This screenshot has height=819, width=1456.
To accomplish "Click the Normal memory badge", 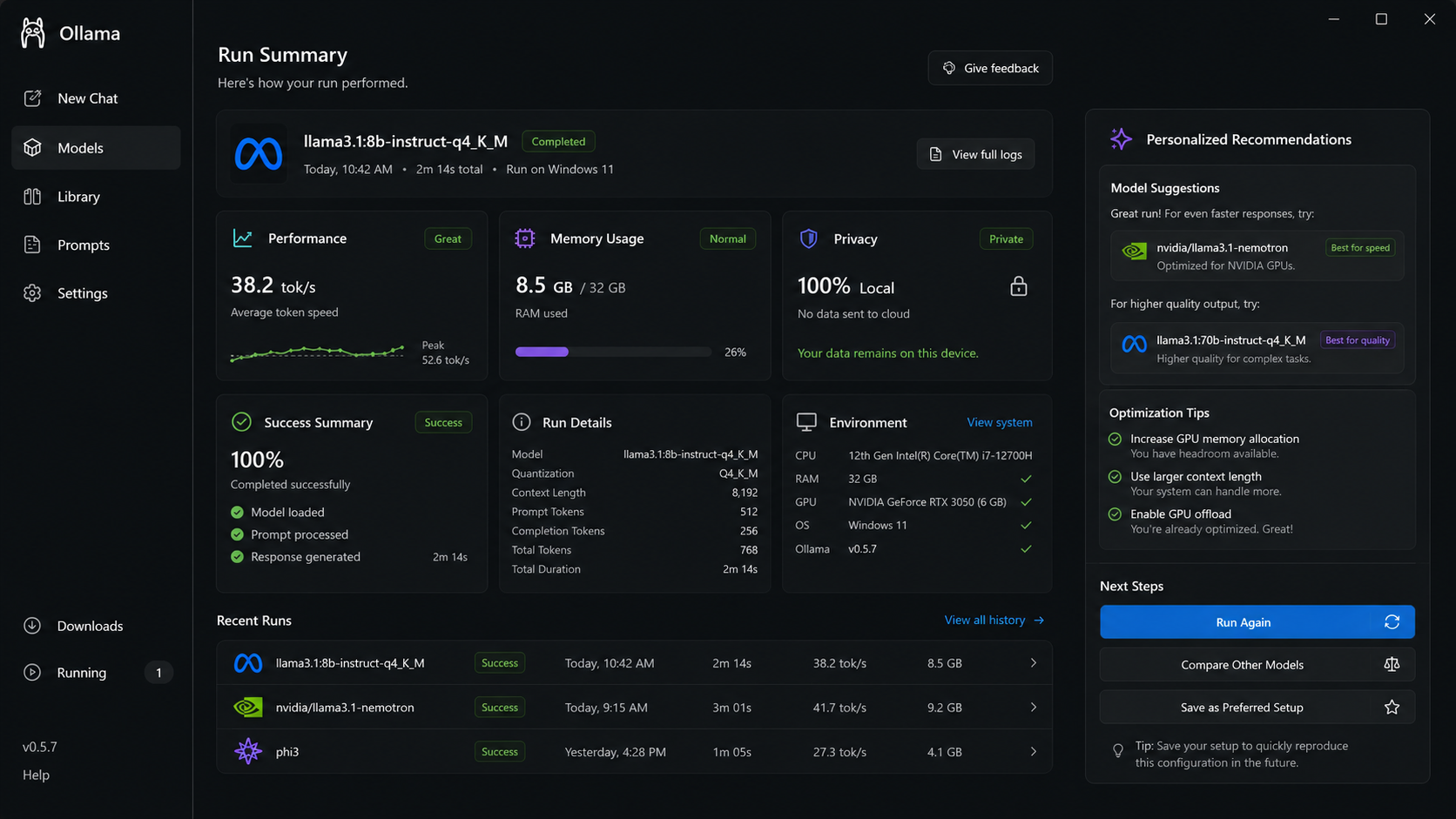I will pyautogui.click(x=727, y=238).
